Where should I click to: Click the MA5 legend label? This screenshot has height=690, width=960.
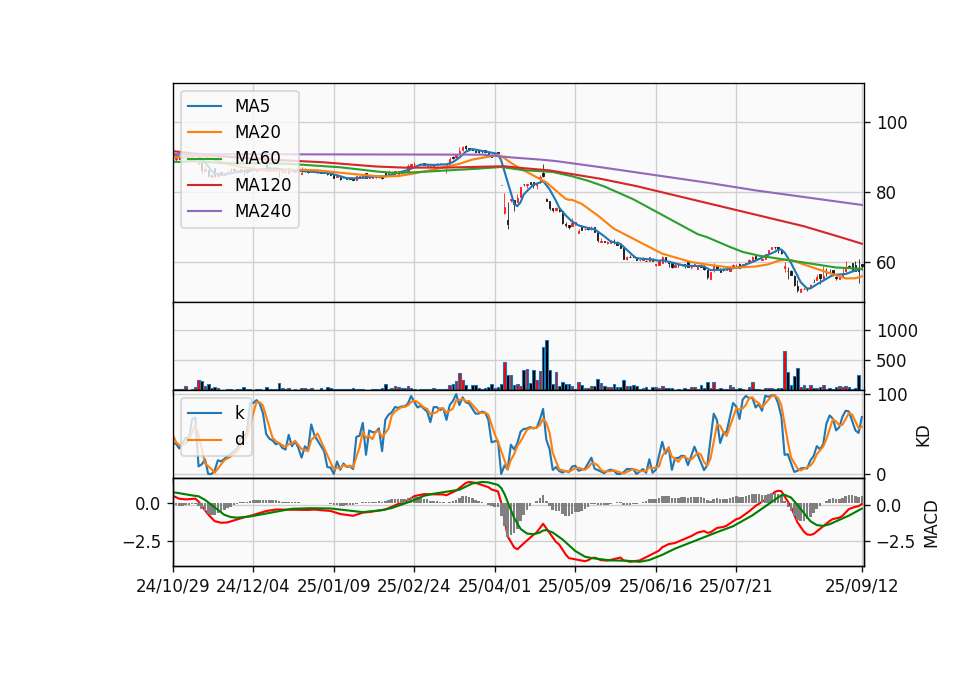click(252, 106)
